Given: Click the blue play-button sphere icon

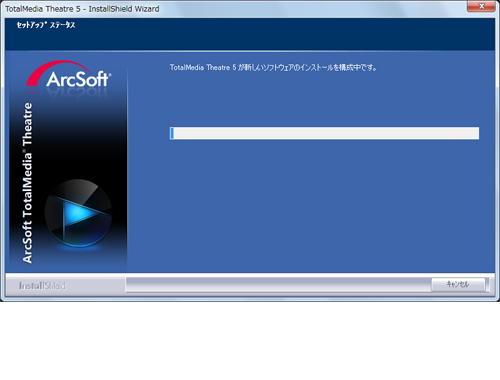Looking at the screenshot, I should click(78, 213).
